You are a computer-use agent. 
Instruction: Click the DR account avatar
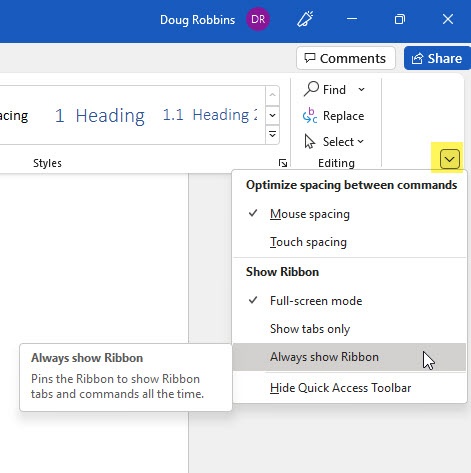pos(258,19)
